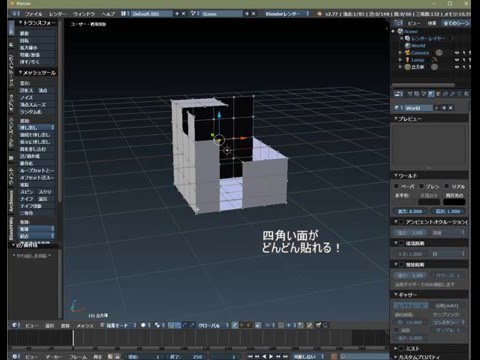Click the ループカット tool button
480x360 pixels.
[36, 171]
